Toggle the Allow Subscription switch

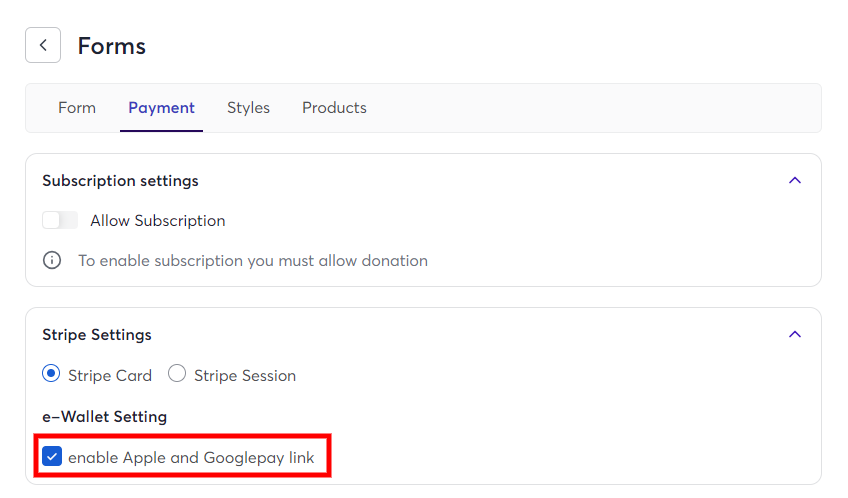[60, 220]
